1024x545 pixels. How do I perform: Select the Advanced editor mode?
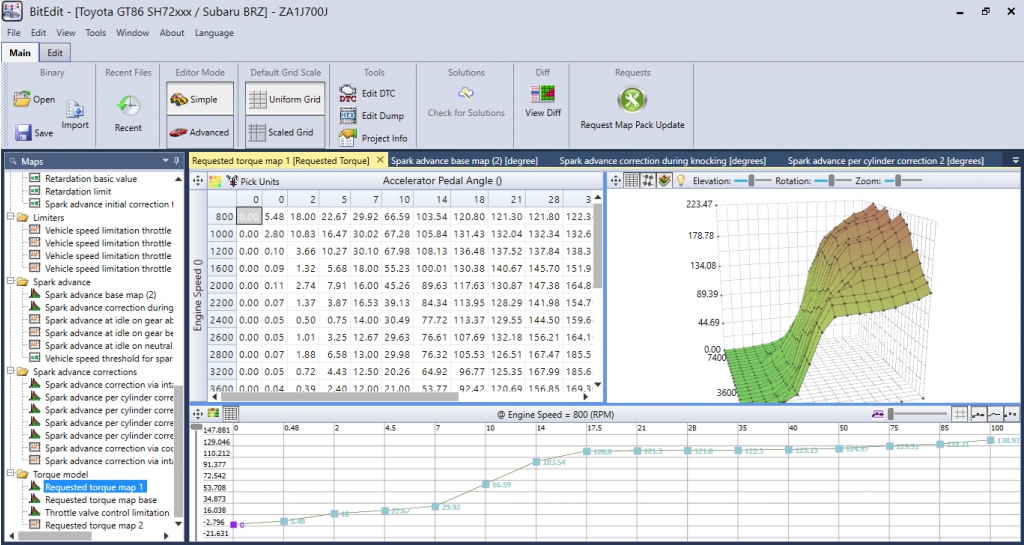coord(200,132)
